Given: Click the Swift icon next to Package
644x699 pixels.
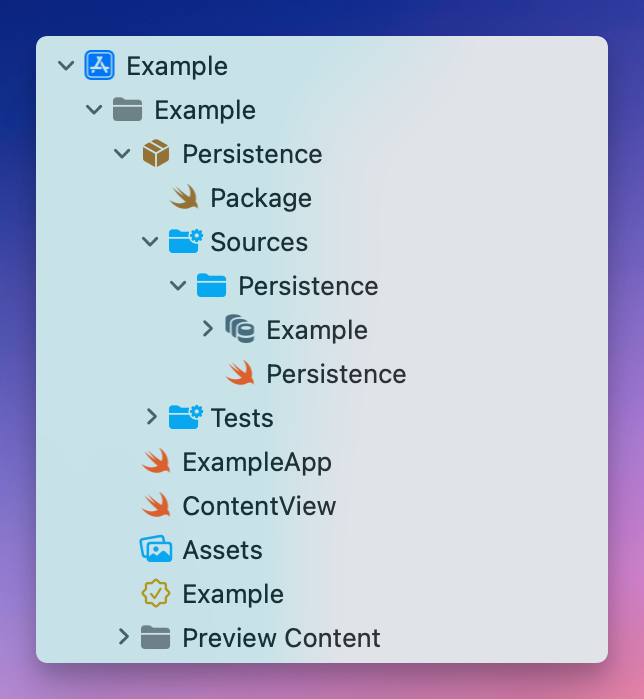Looking at the screenshot, I should (x=184, y=198).
